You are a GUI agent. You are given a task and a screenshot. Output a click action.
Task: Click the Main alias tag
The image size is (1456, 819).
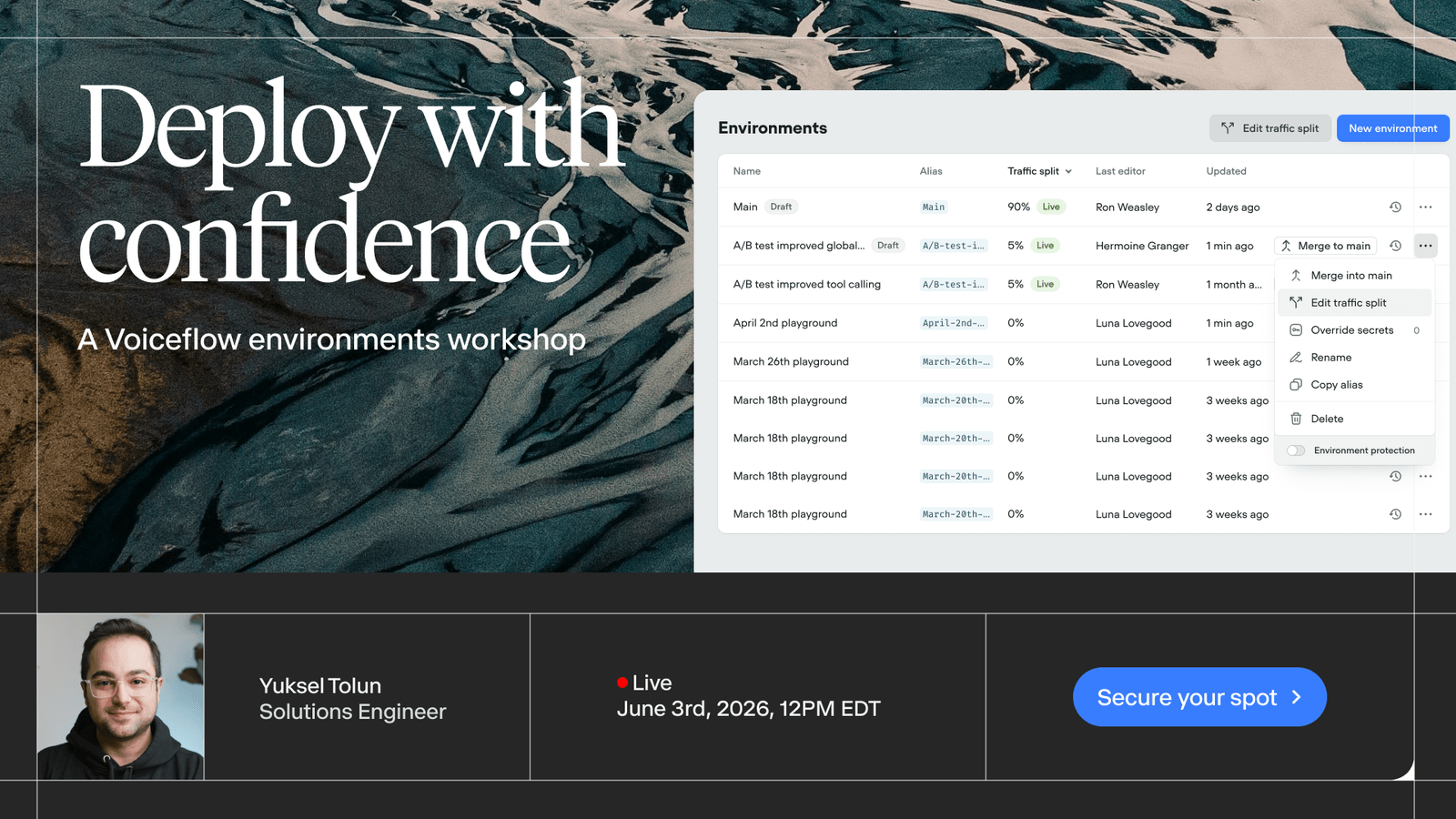tap(934, 207)
